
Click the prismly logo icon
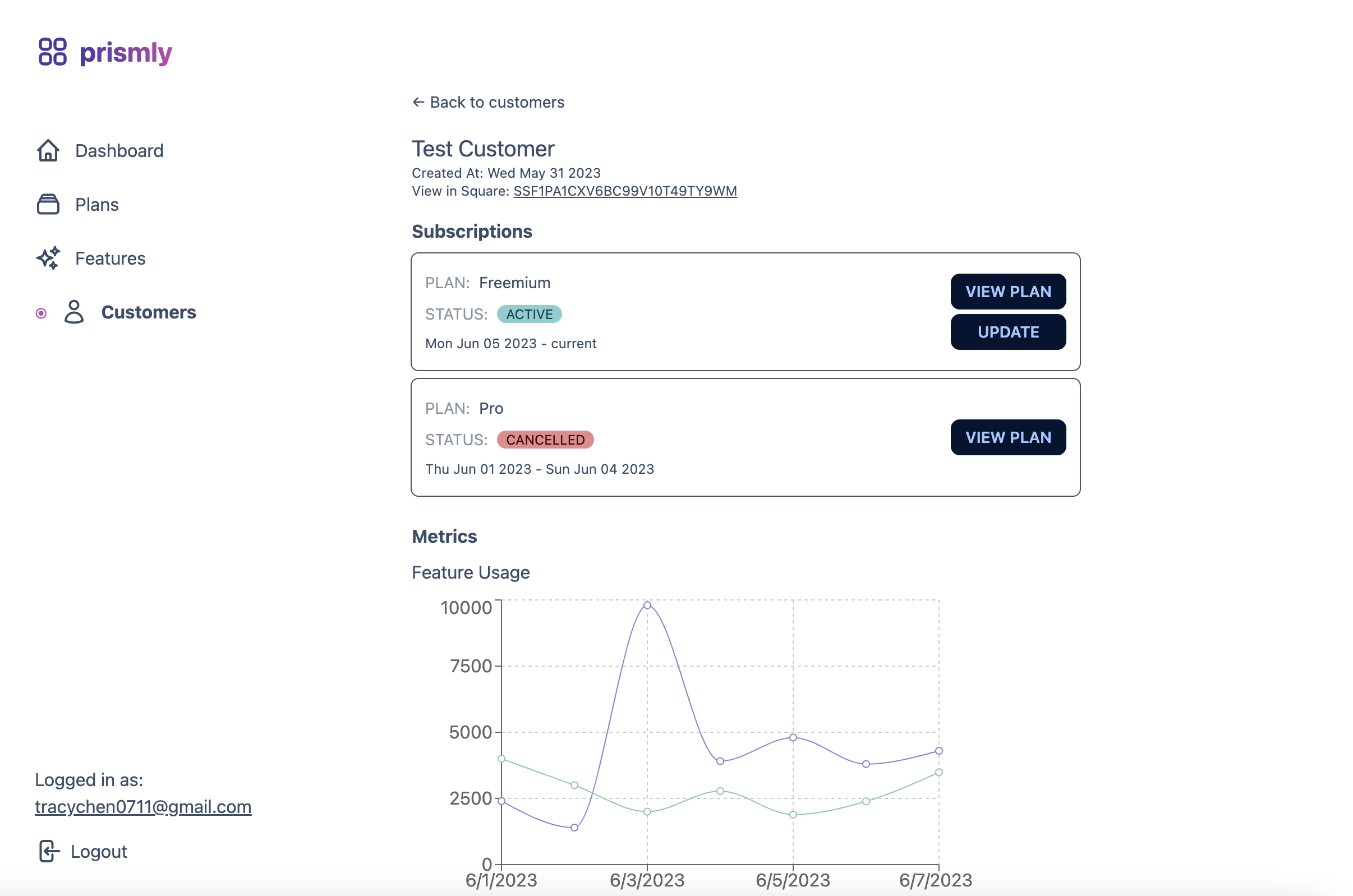53,52
